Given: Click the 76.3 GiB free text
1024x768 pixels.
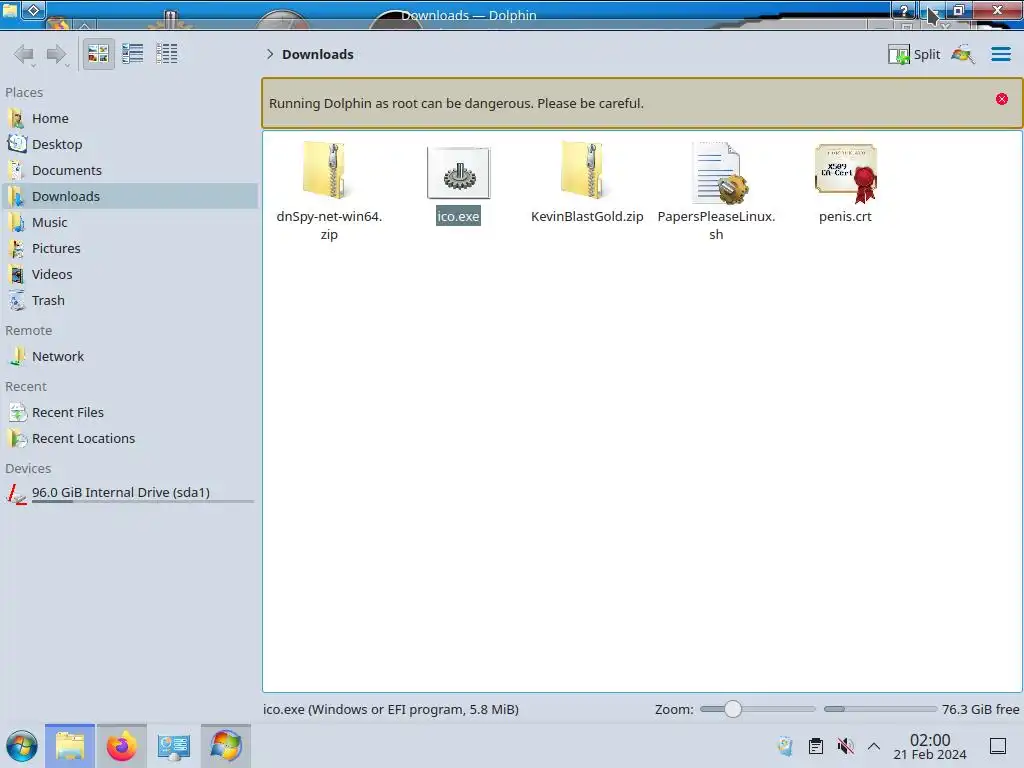Looking at the screenshot, I should (x=980, y=709).
